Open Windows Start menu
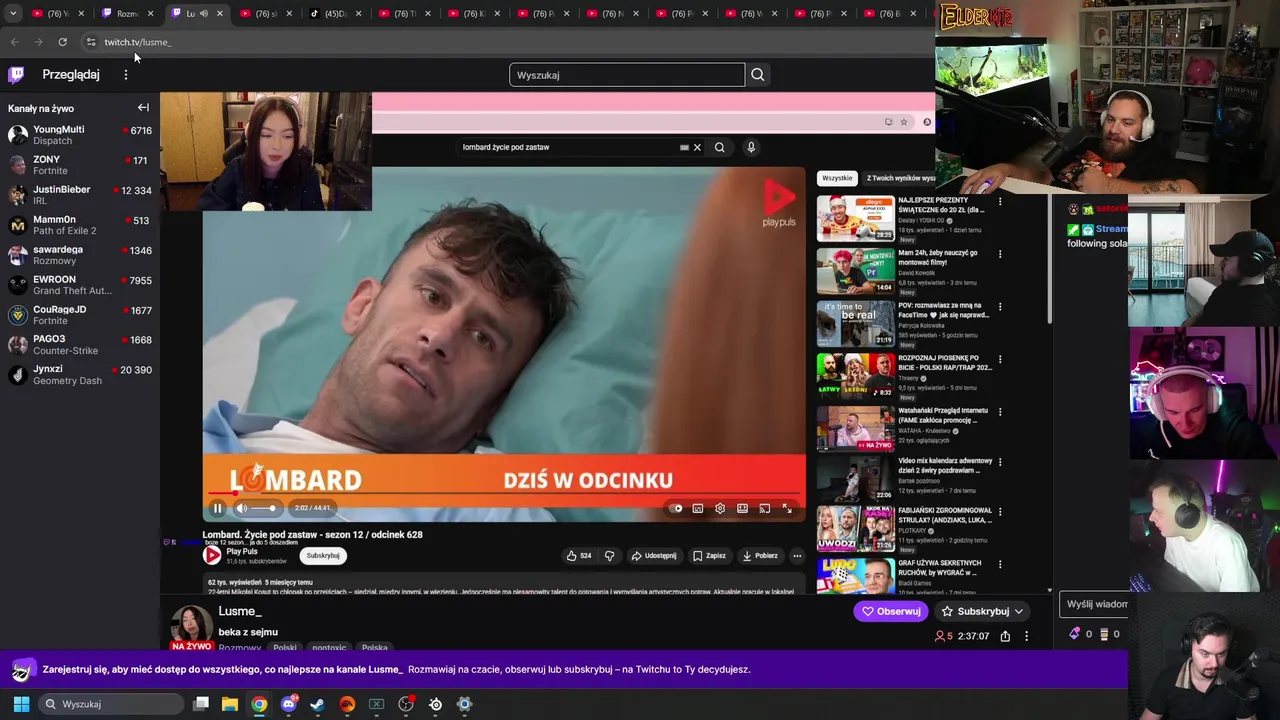The height and width of the screenshot is (720, 1280). click(x=21, y=704)
